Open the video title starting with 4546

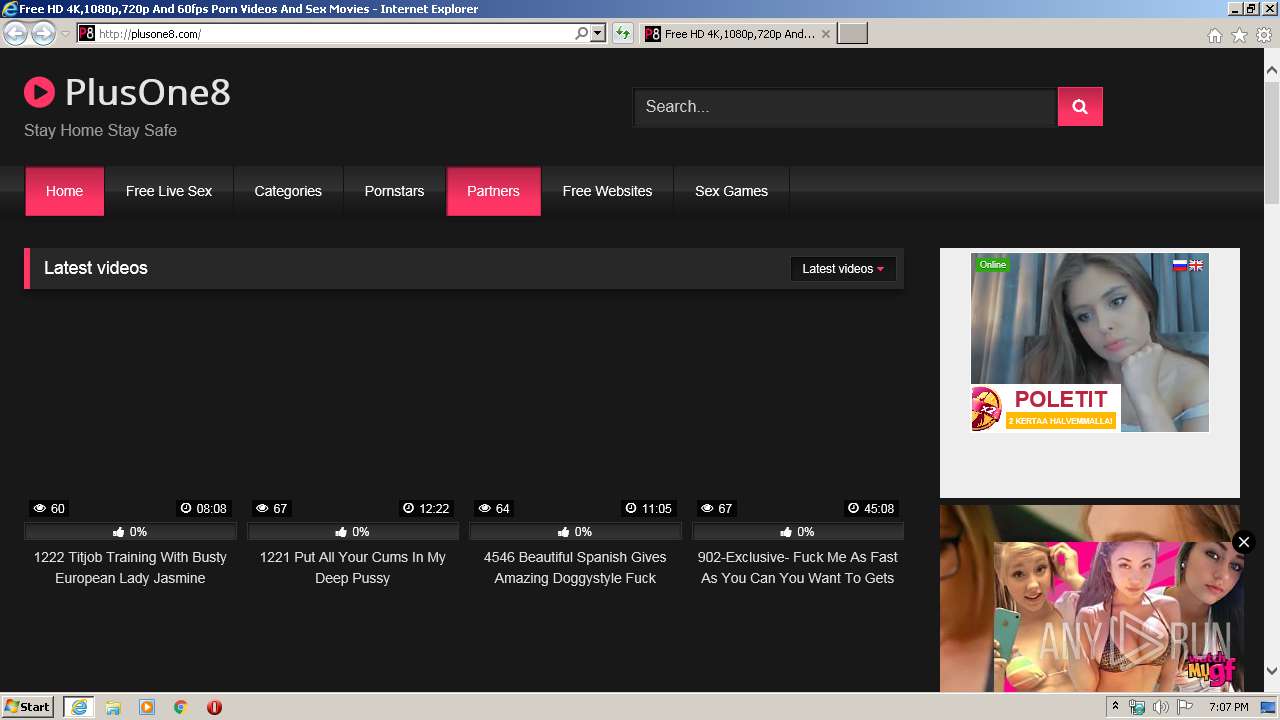click(575, 568)
